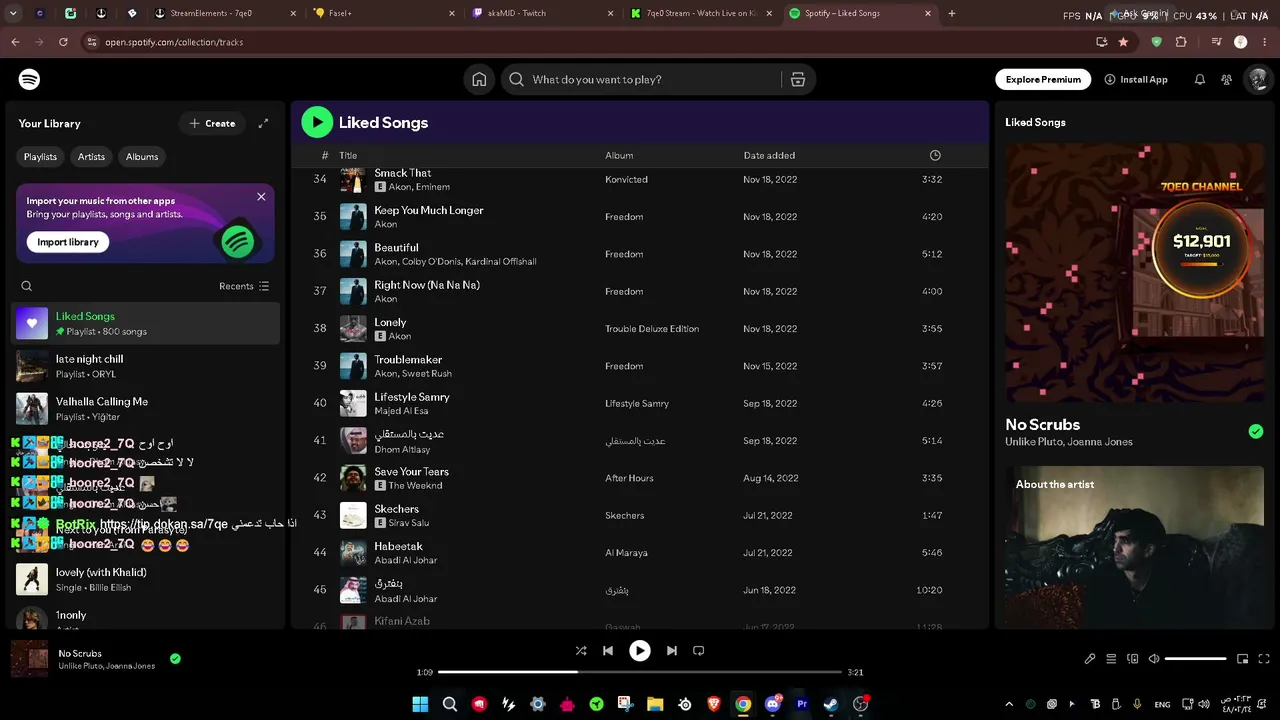The width and height of the screenshot is (1280, 720).
Task: Click the Spotify logo
Action: (29, 79)
